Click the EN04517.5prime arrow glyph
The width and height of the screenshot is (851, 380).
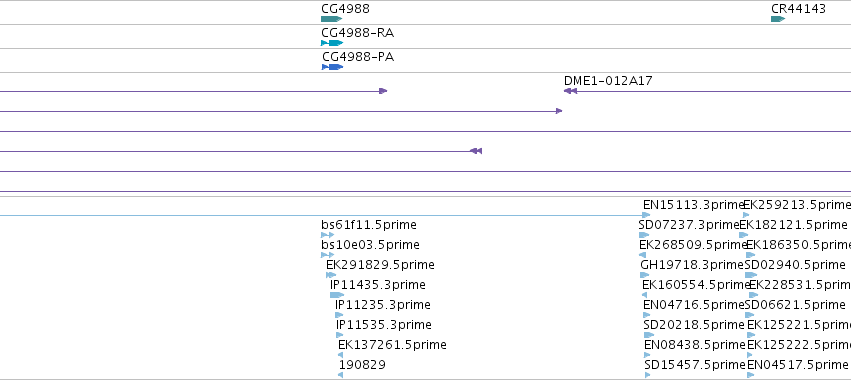[x=751, y=375]
